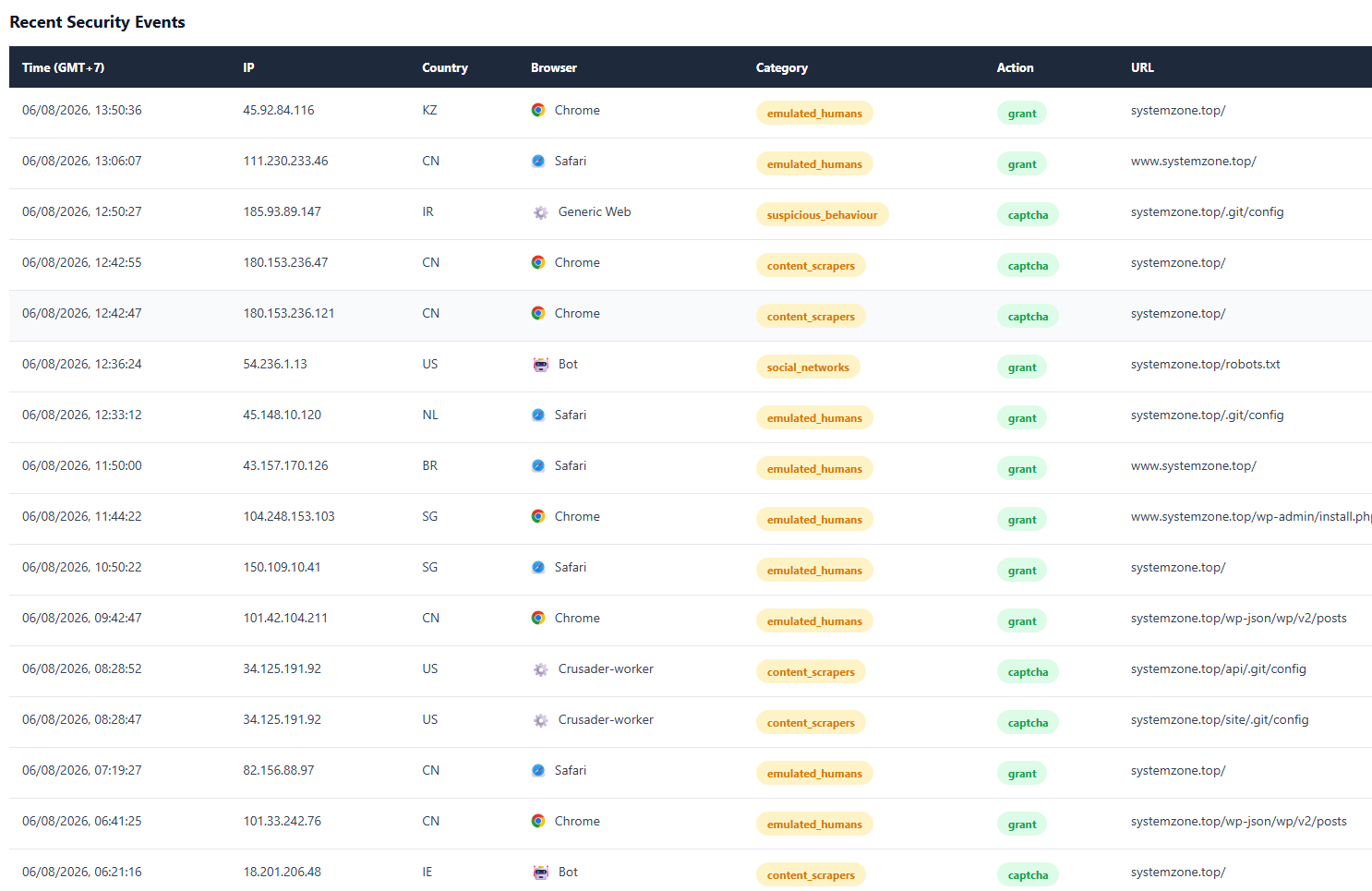Screen dimensions: 1372x891
Task: Click the social_networks category badge
Action: pyautogui.click(x=808, y=367)
